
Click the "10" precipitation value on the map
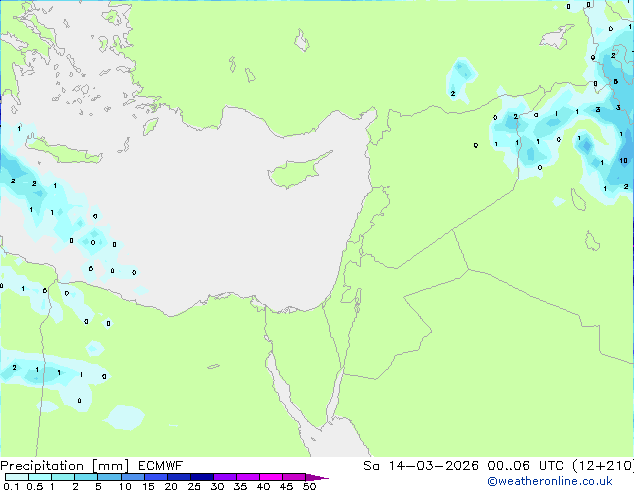pyautogui.click(x=623, y=161)
